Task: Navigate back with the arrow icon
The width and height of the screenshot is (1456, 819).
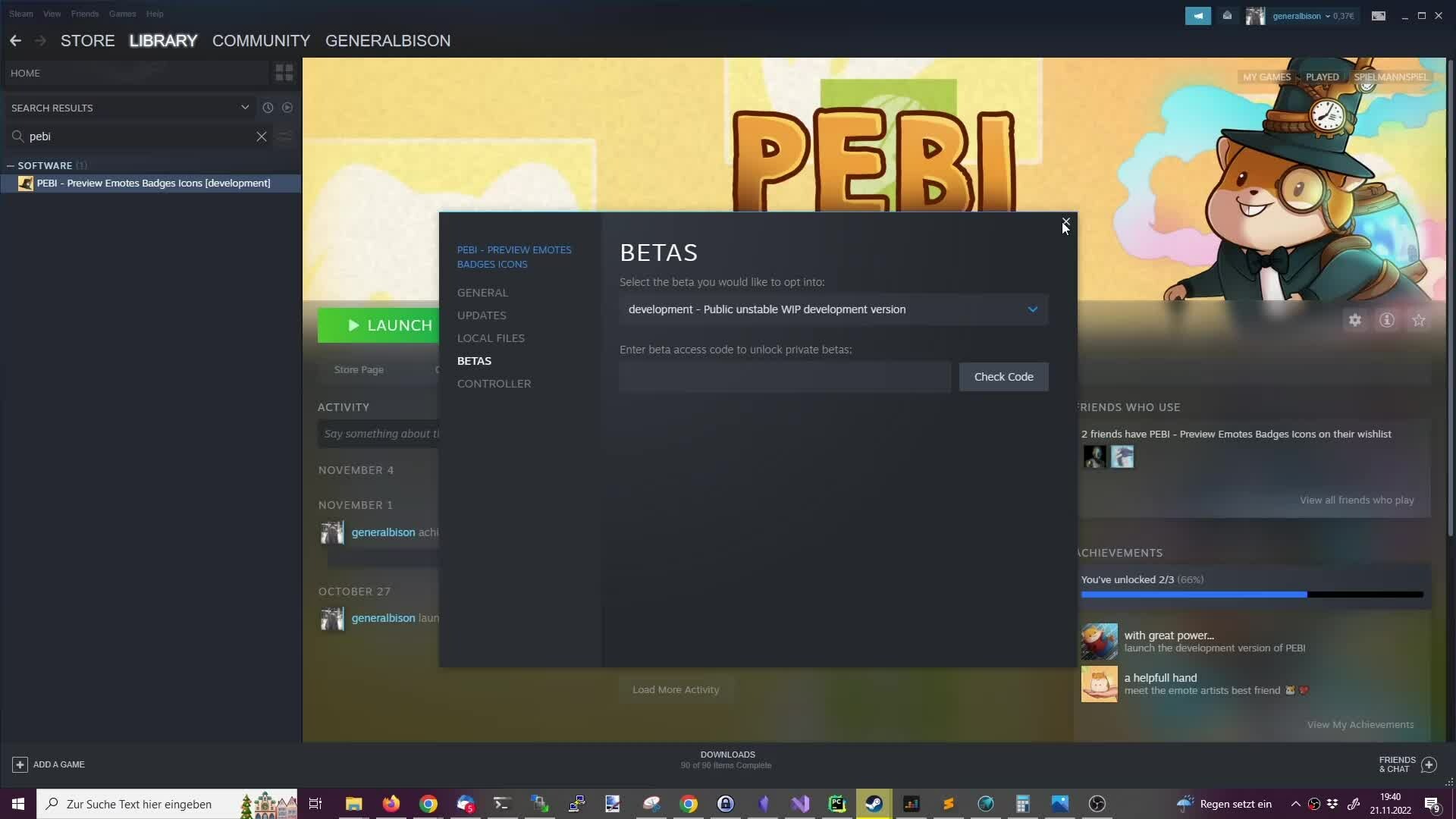Action: [16, 41]
